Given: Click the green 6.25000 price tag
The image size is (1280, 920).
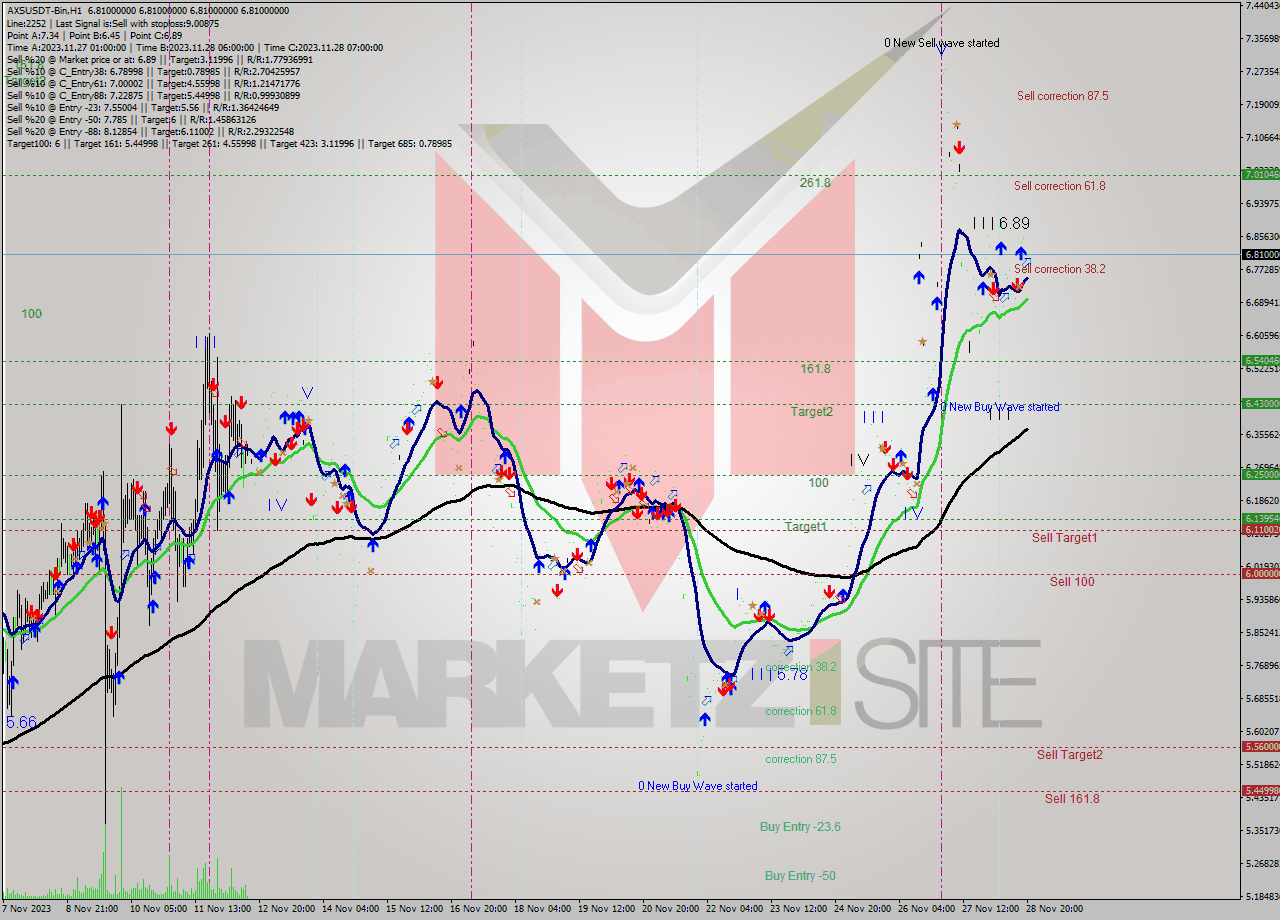Looking at the screenshot, I should [x=1260, y=475].
